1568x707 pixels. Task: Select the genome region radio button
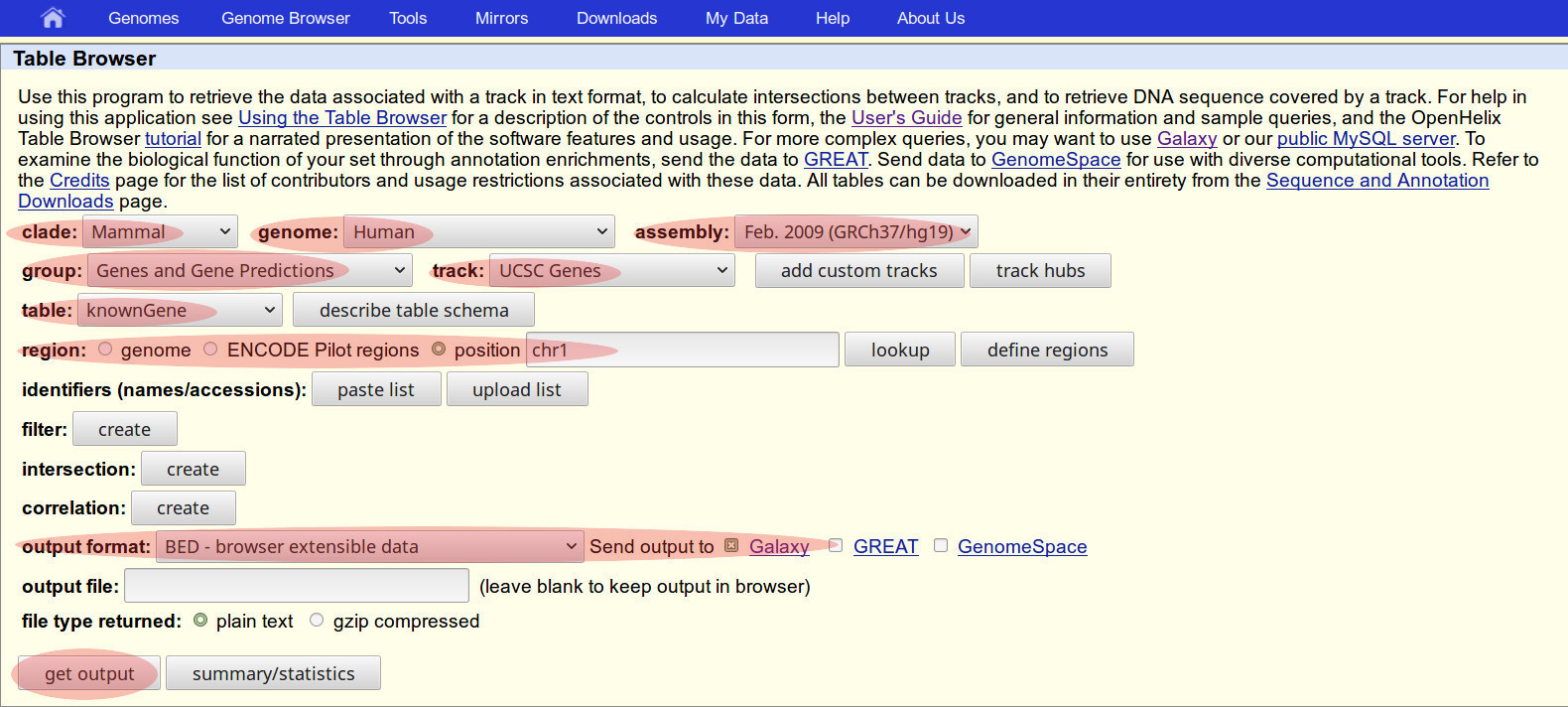[105, 349]
